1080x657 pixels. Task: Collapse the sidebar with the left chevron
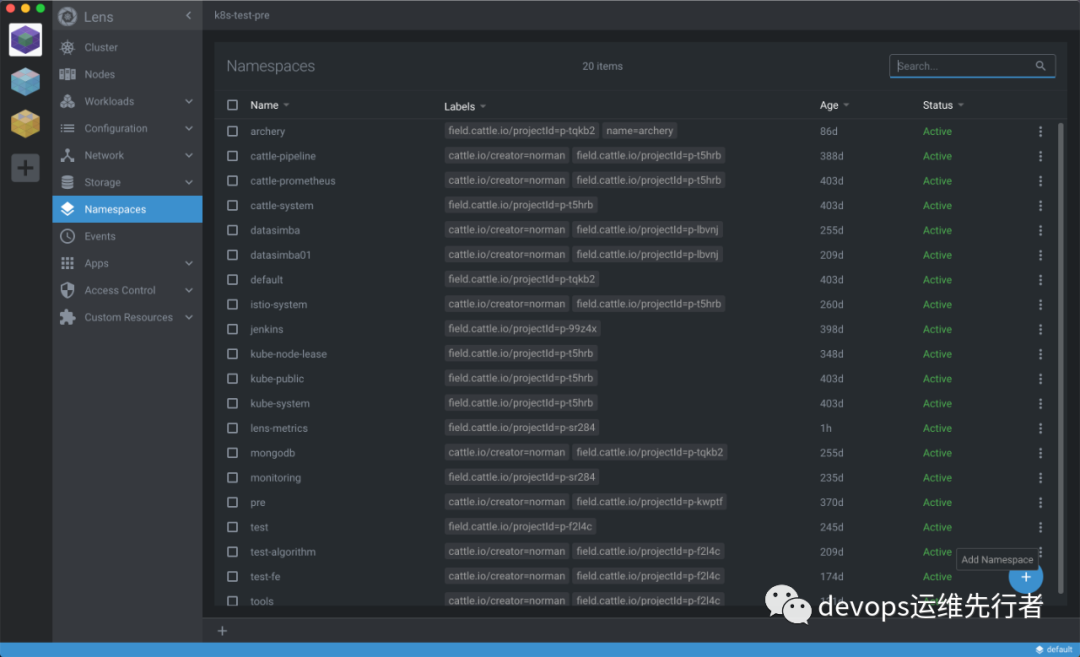(188, 16)
